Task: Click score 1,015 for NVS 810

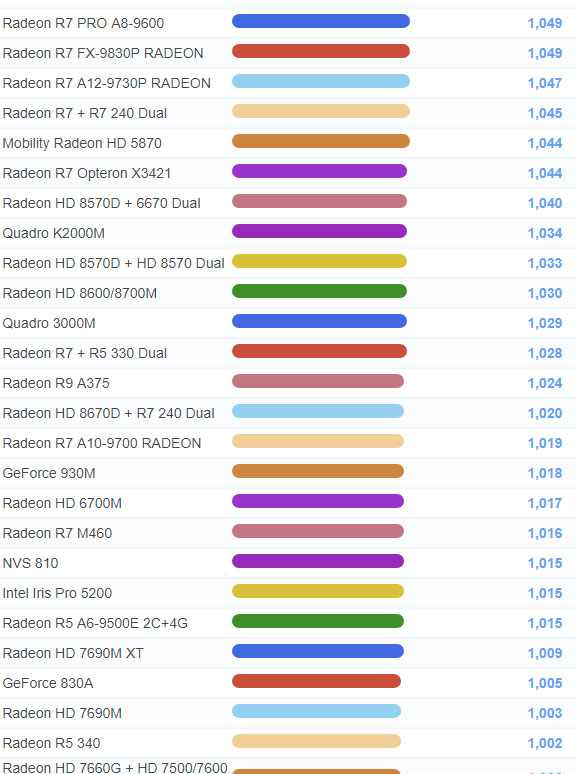Action: click(545, 563)
